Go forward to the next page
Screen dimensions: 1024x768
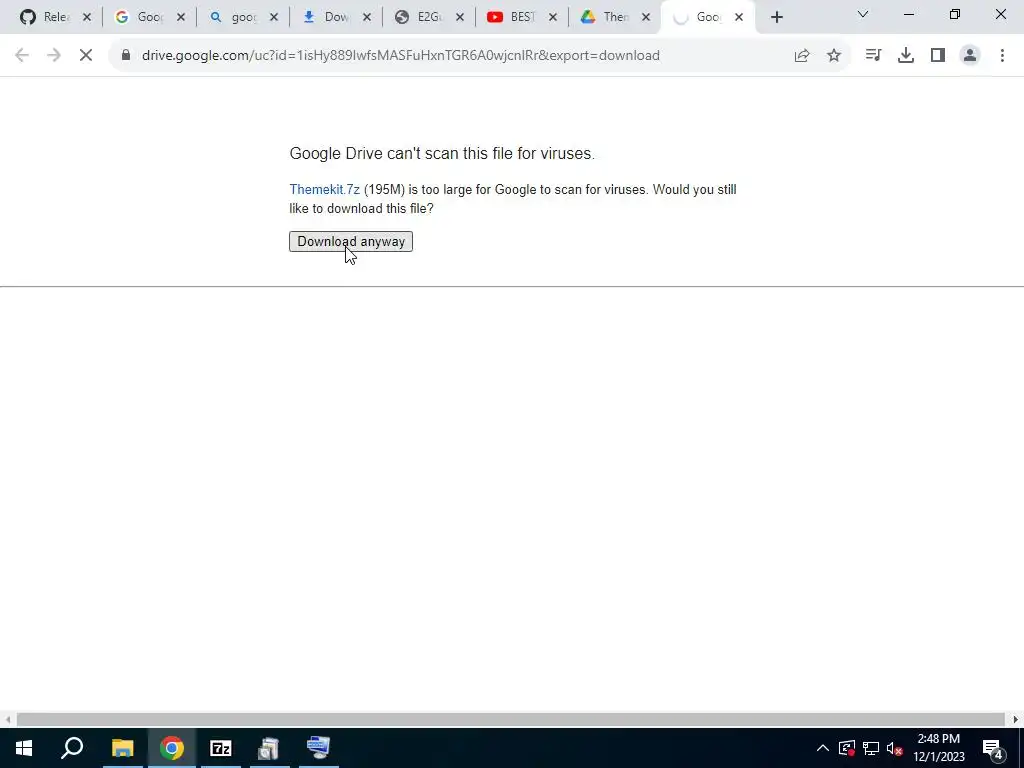pyautogui.click(x=54, y=56)
